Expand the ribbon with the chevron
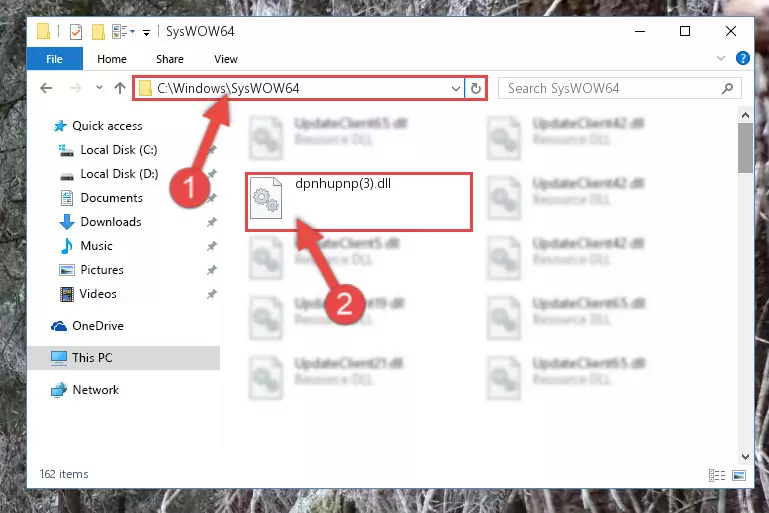The image size is (769, 513). [720, 58]
